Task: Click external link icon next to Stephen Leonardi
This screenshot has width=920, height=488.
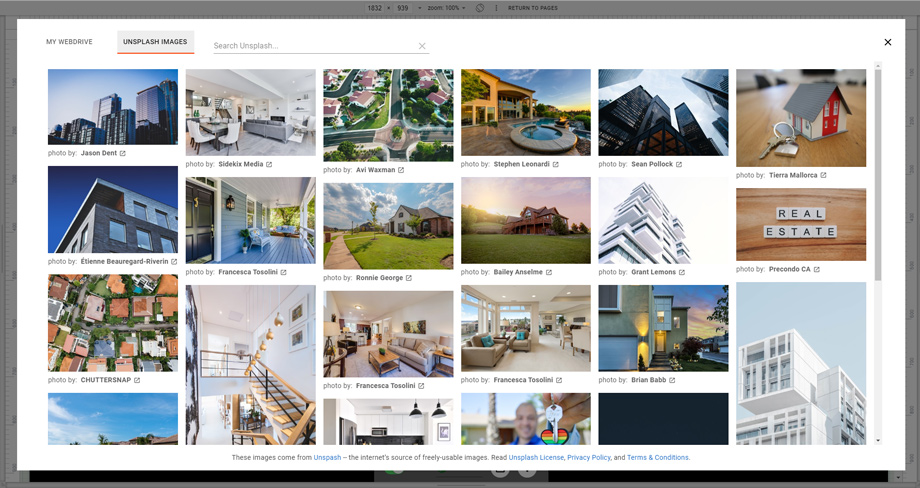Action: click(556, 164)
